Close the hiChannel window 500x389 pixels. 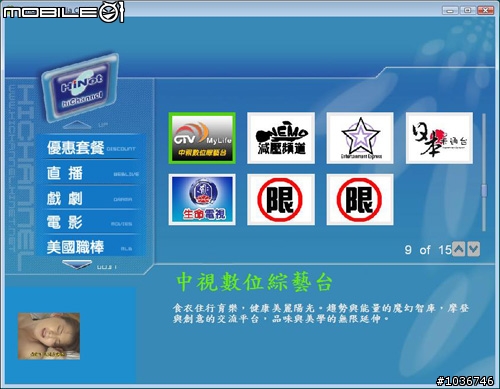tap(485, 10)
